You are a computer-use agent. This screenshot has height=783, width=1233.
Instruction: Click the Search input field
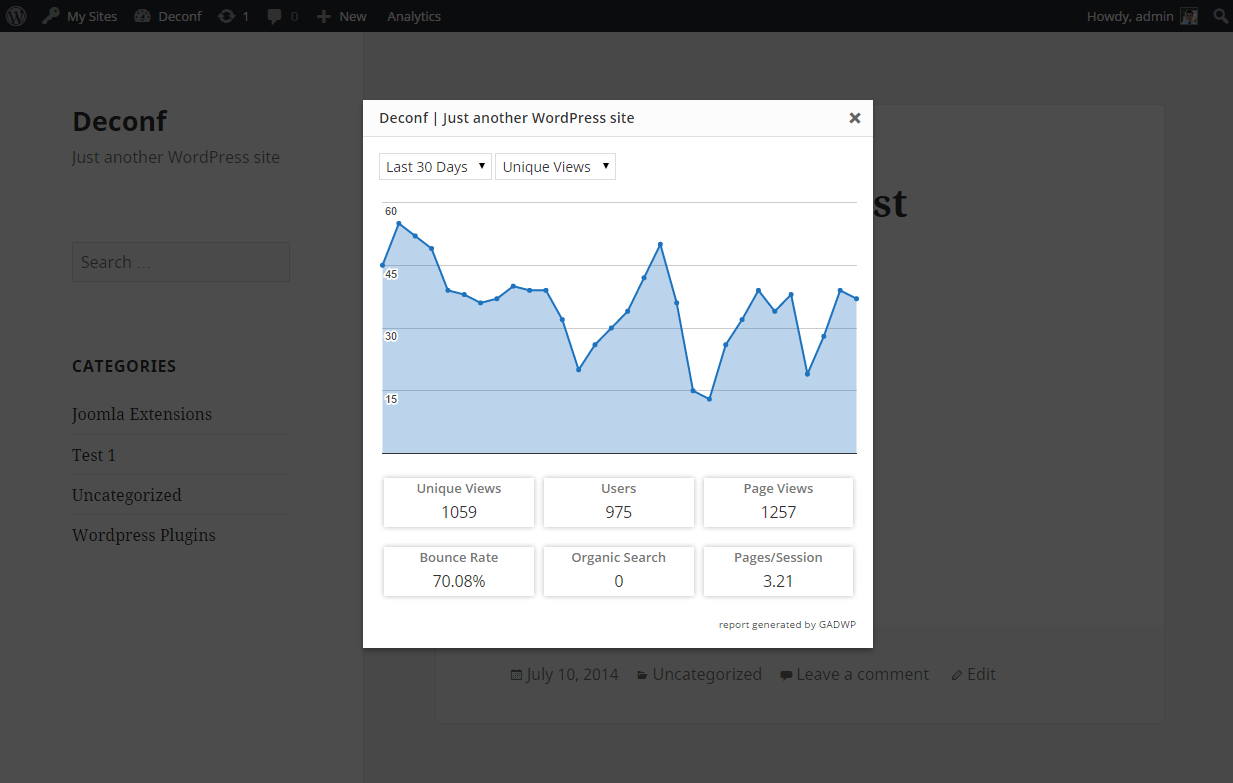pos(181,262)
